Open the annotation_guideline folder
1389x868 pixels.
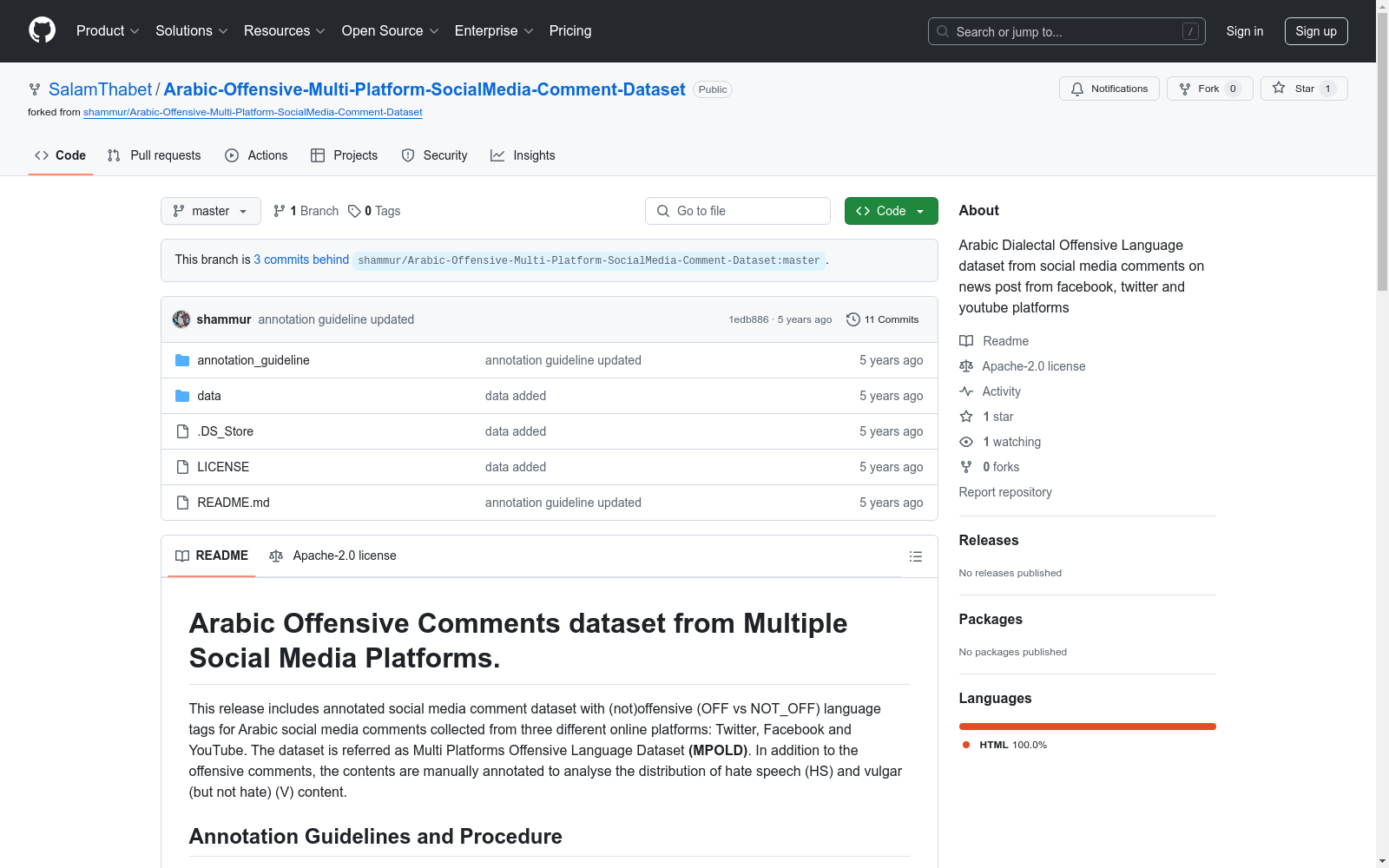253,360
